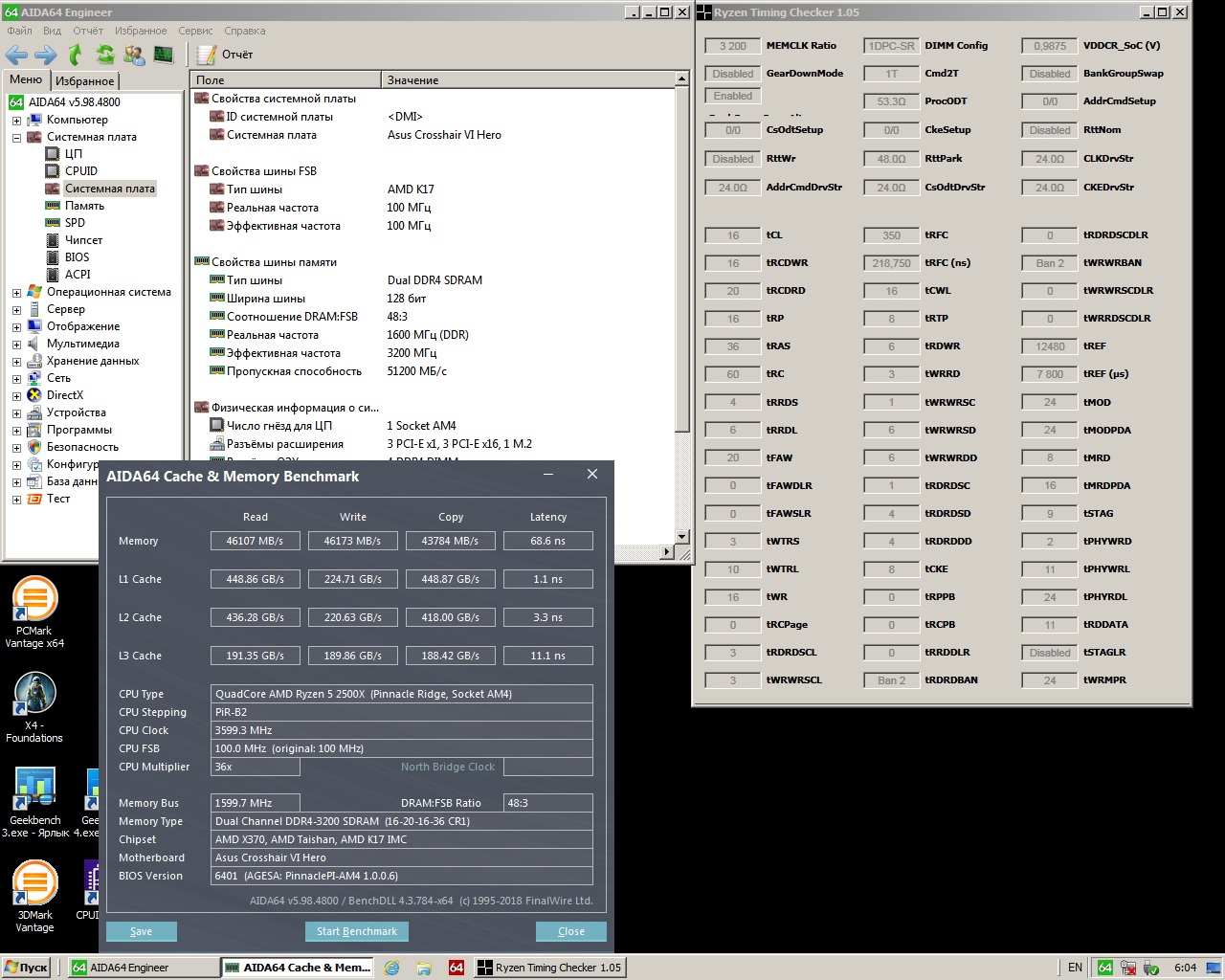Open the Вид menu

(x=52, y=31)
